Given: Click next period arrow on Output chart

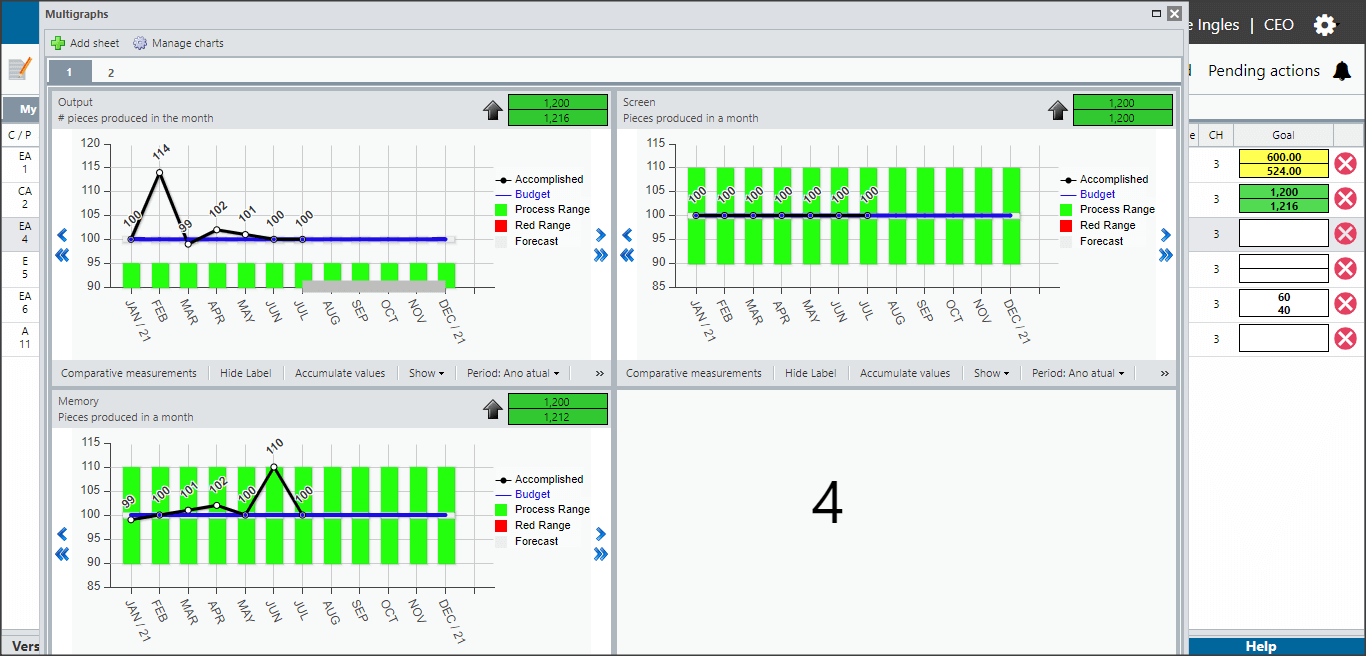Looking at the screenshot, I should point(601,235).
